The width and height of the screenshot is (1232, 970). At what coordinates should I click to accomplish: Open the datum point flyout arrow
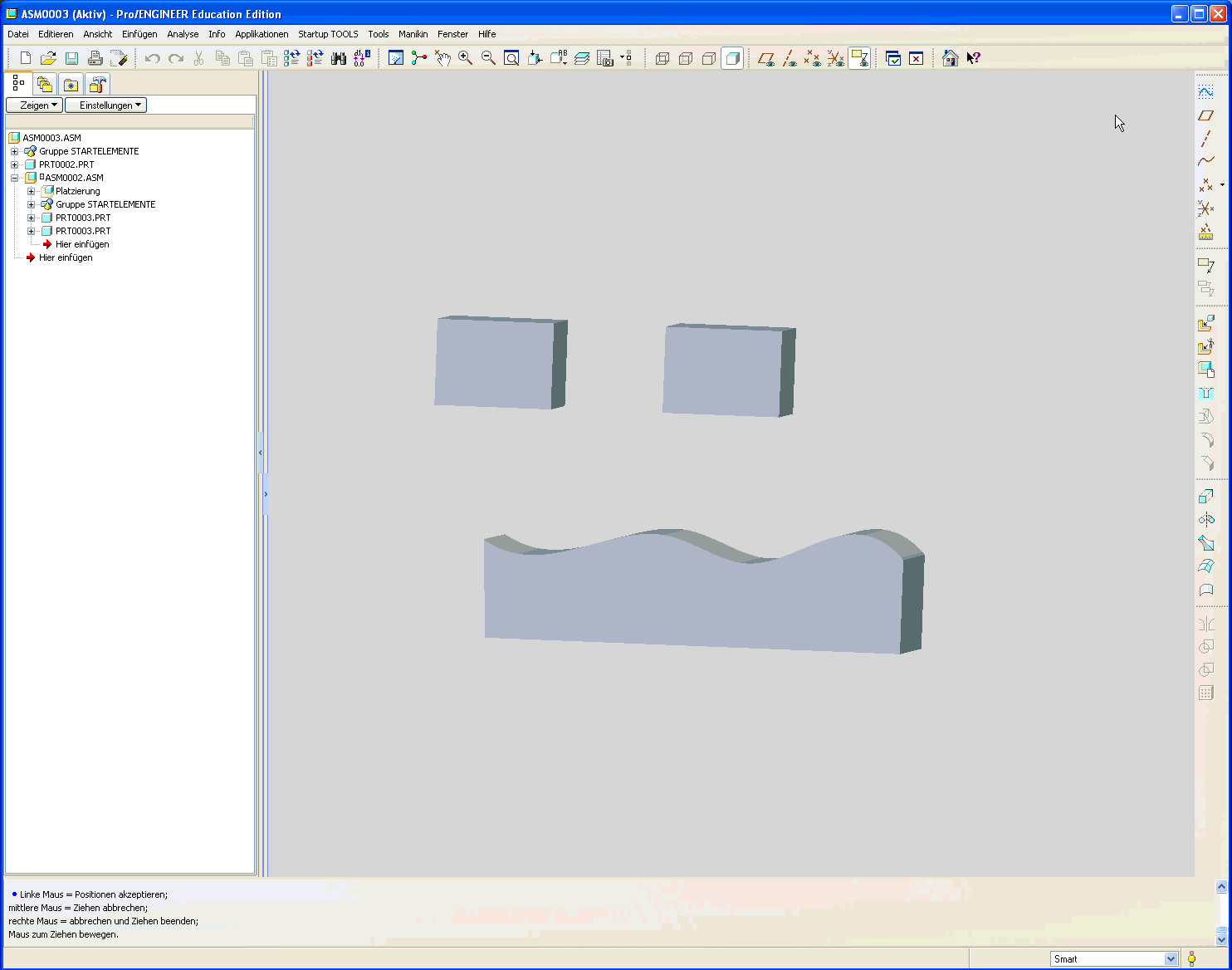pyautogui.click(x=1222, y=185)
